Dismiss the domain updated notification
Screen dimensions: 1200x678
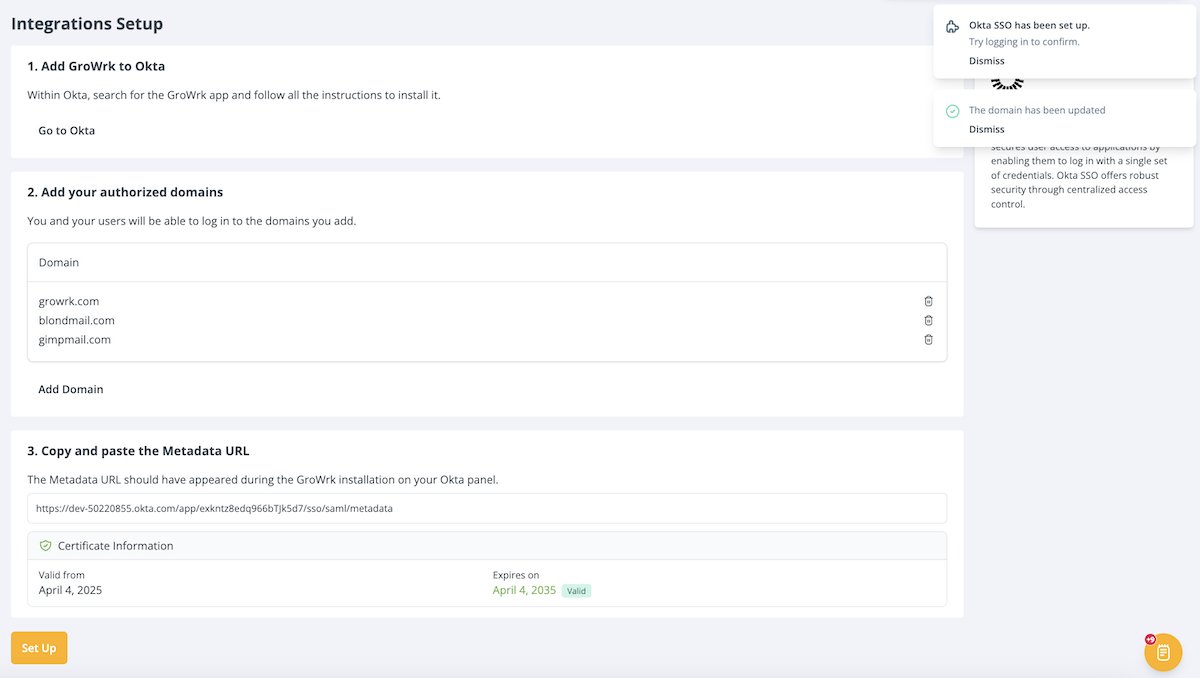click(986, 129)
